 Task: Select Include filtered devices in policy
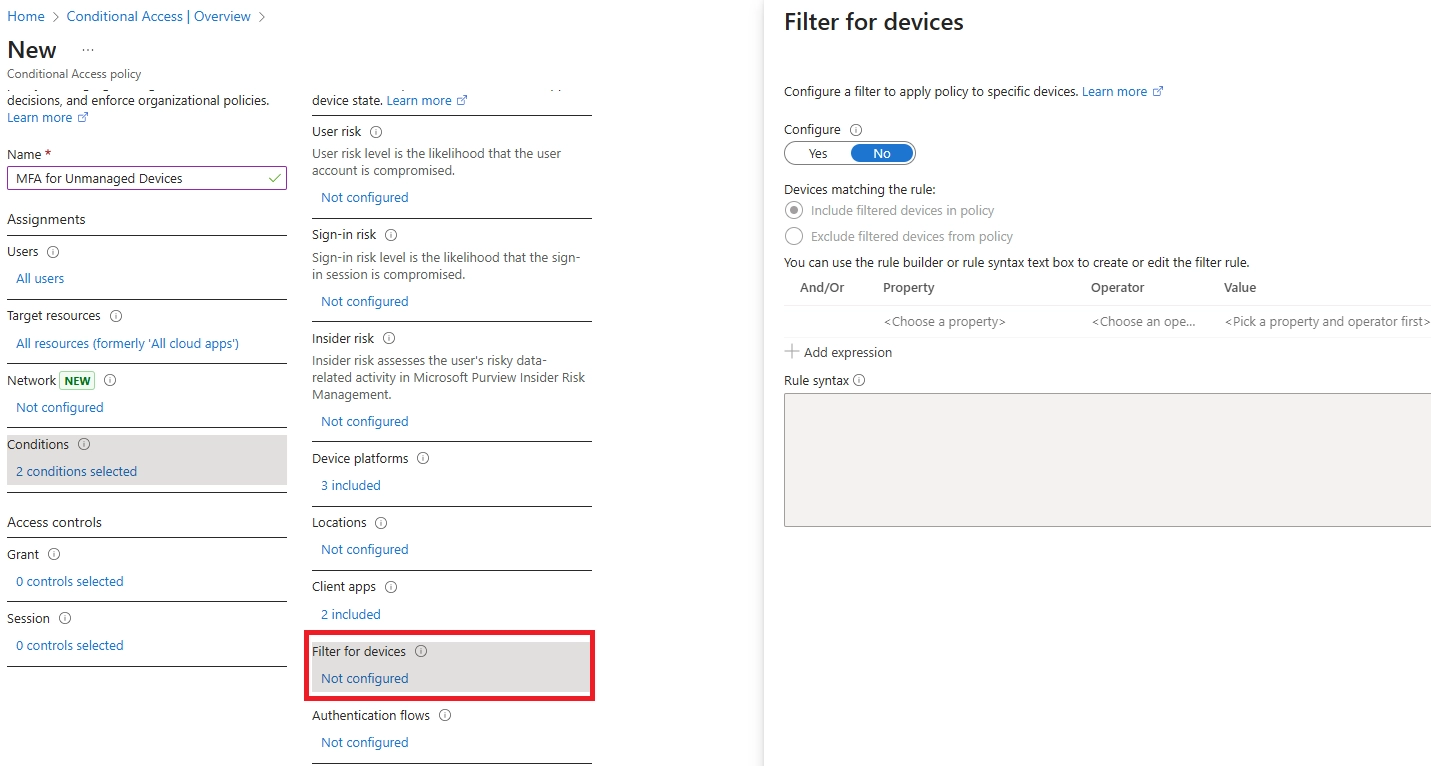[x=794, y=211]
